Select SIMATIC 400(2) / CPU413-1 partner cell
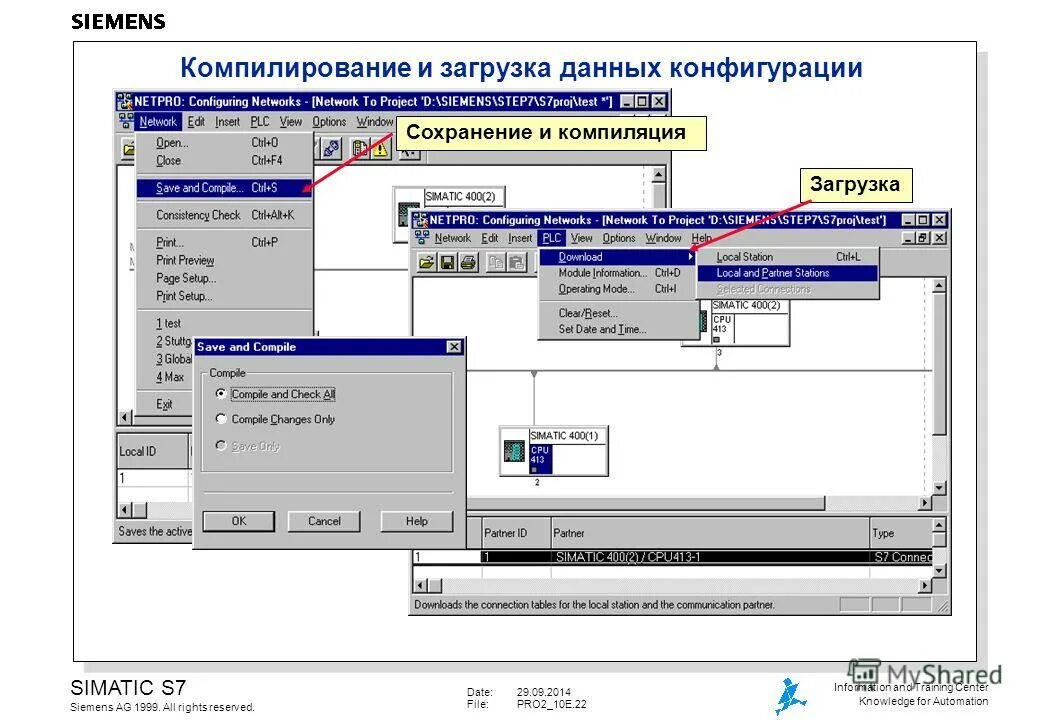Screen dimensions: 1040x720 (710, 557)
